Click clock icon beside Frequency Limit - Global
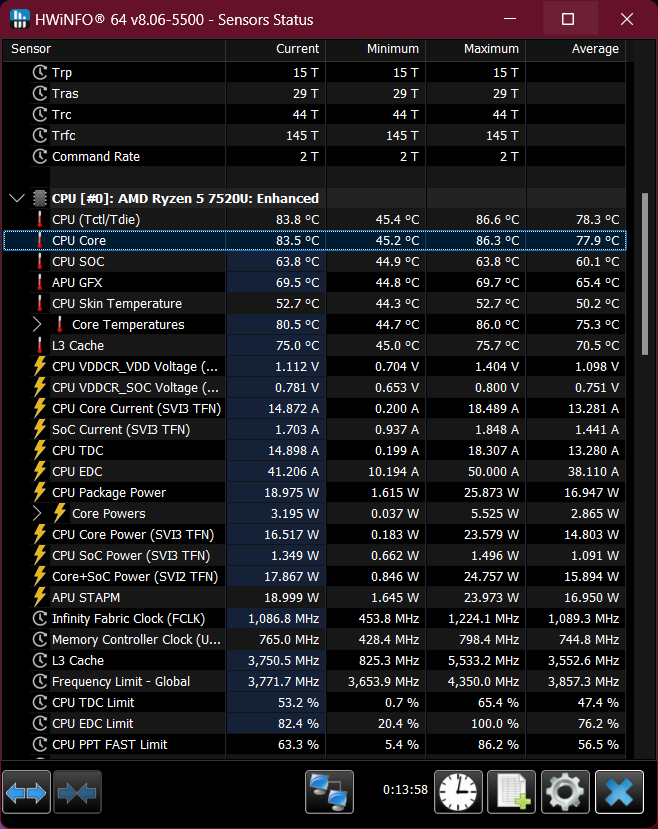Image resolution: width=658 pixels, height=829 pixels. 40,681
